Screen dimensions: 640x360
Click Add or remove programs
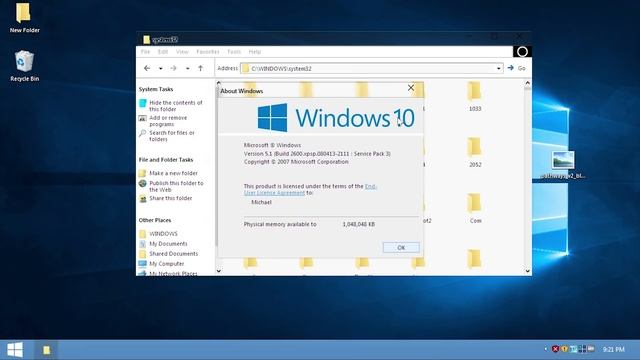168,121
